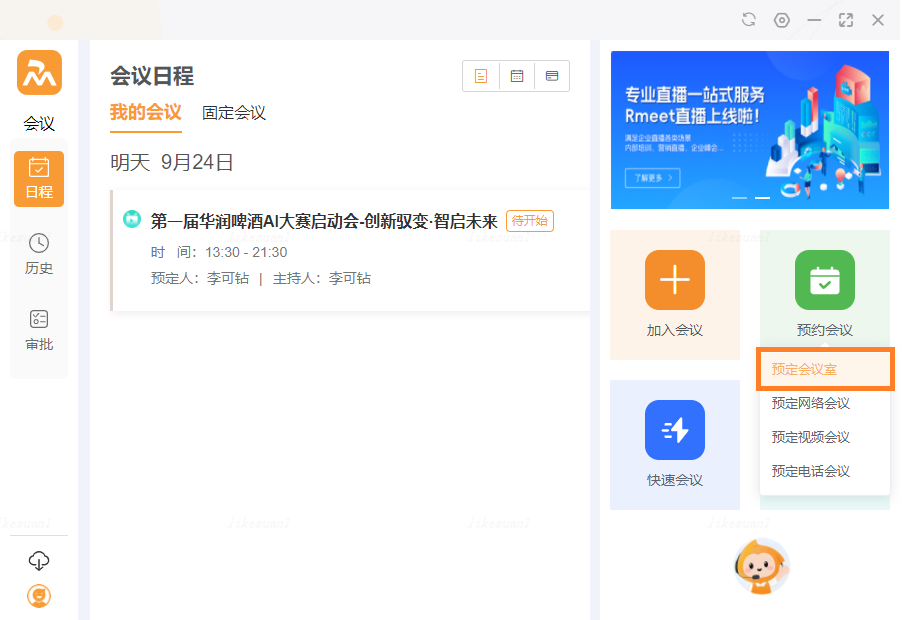Screen dimensions: 903x620
Task: Open the orange user avatar profile
Action: pyautogui.click(x=39, y=596)
